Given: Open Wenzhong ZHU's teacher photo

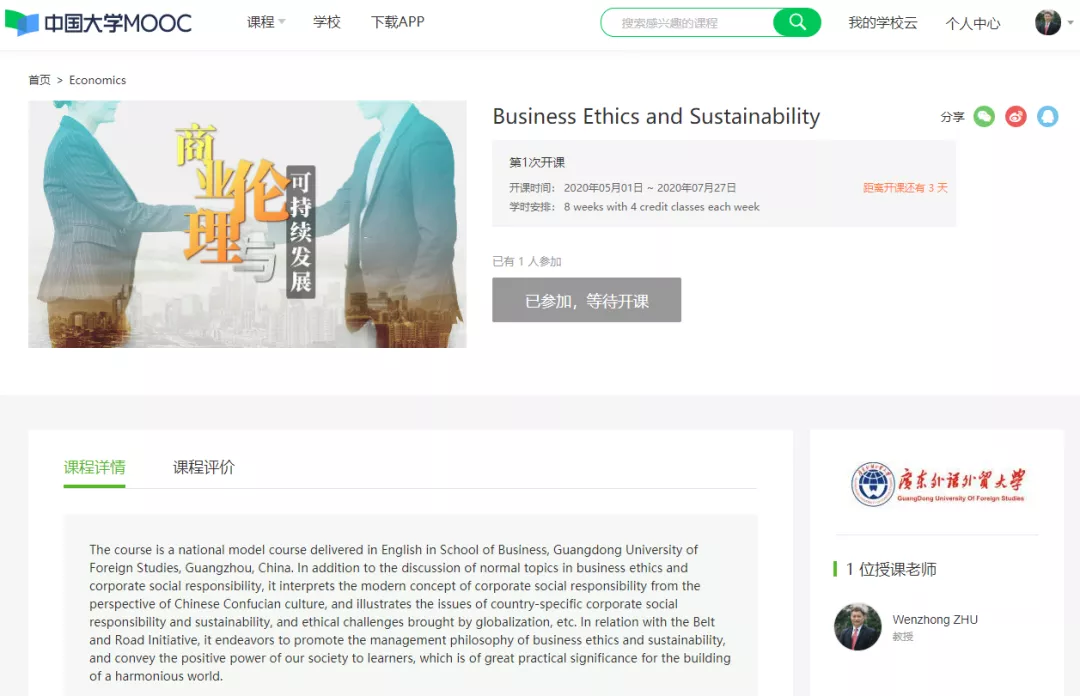Looking at the screenshot, I should click(857, 627).
